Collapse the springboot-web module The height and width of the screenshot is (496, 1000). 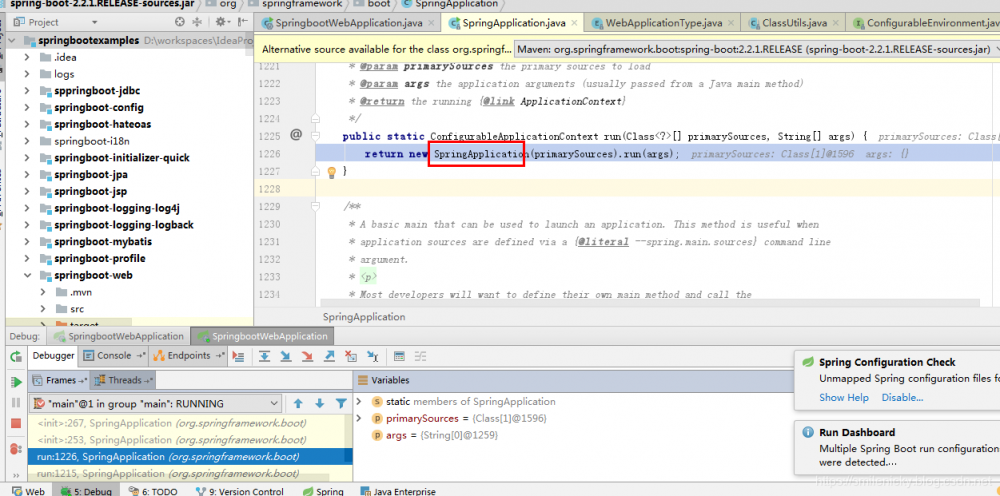(x=27, y=275)
